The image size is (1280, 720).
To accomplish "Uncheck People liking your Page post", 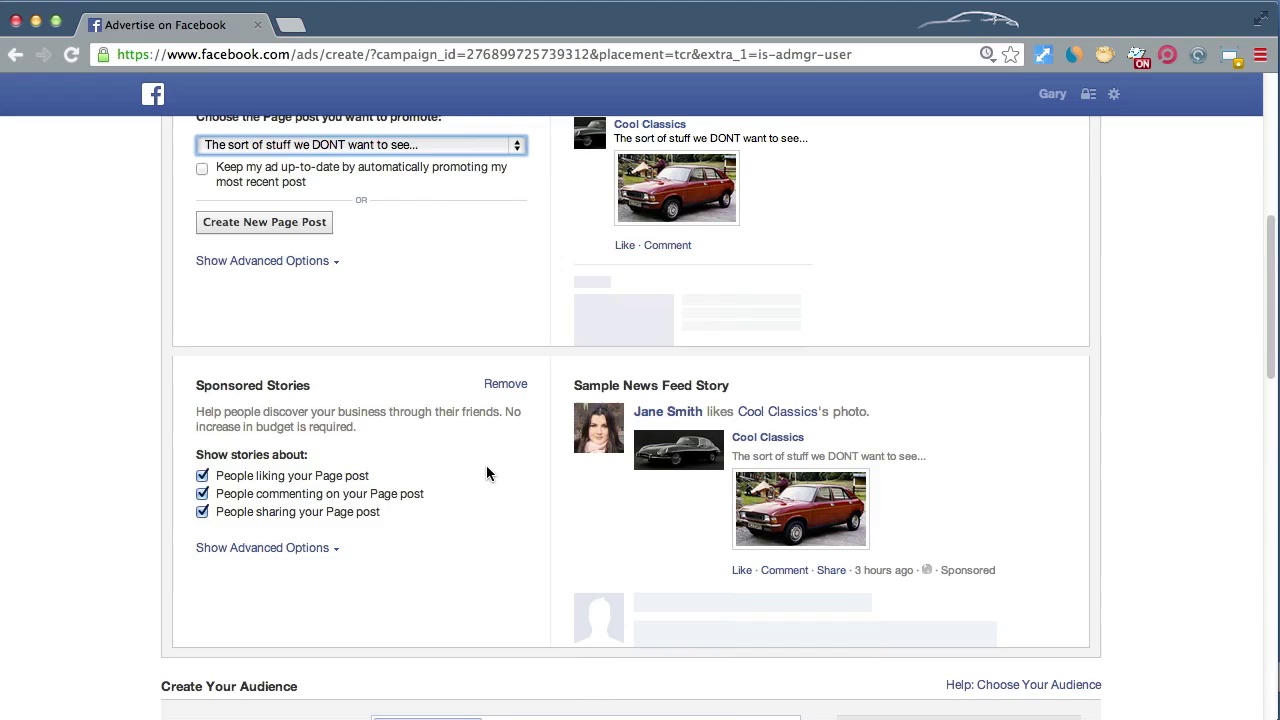I will (x=203, y=476).
